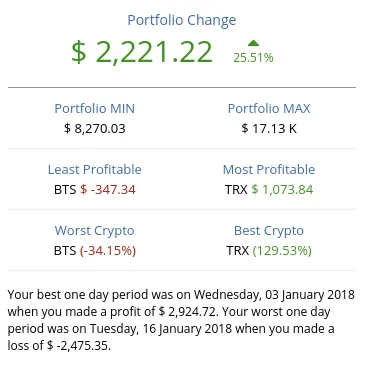Select the $ 2,221.22 portfolio change amount
The image size is (376, 372).
tap(142, 52)
